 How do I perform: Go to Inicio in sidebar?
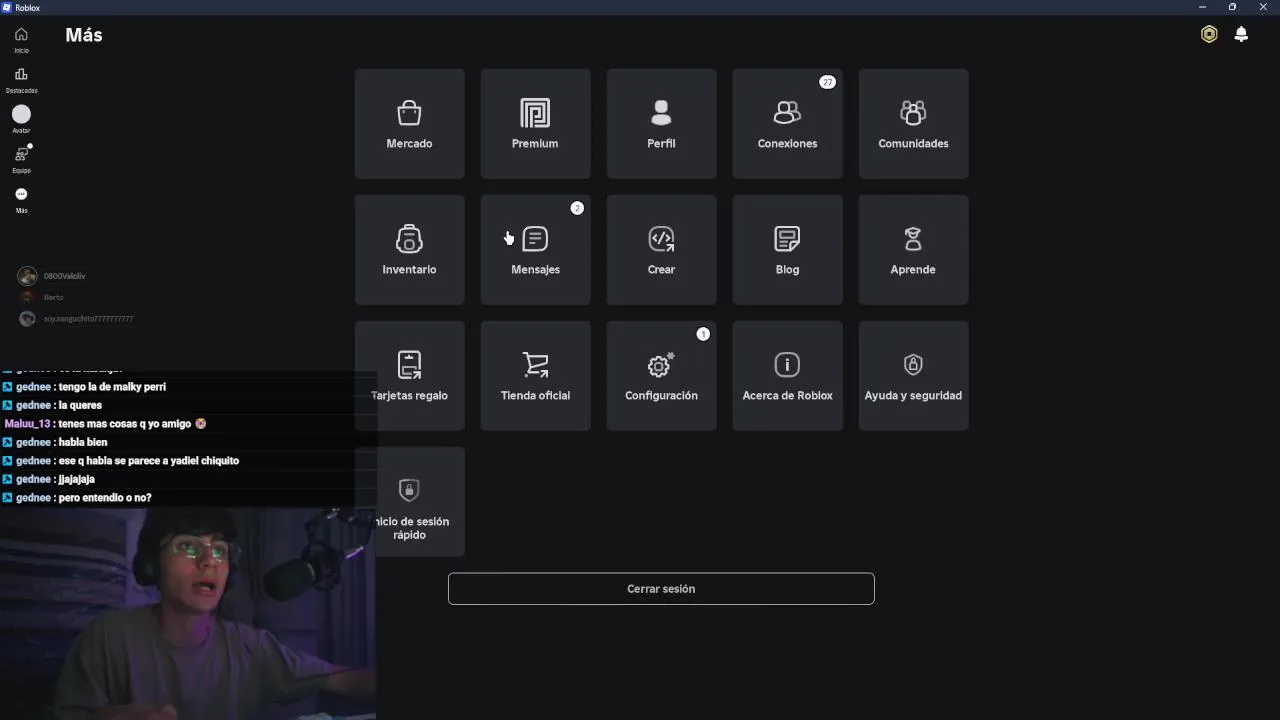pos(21,40)
